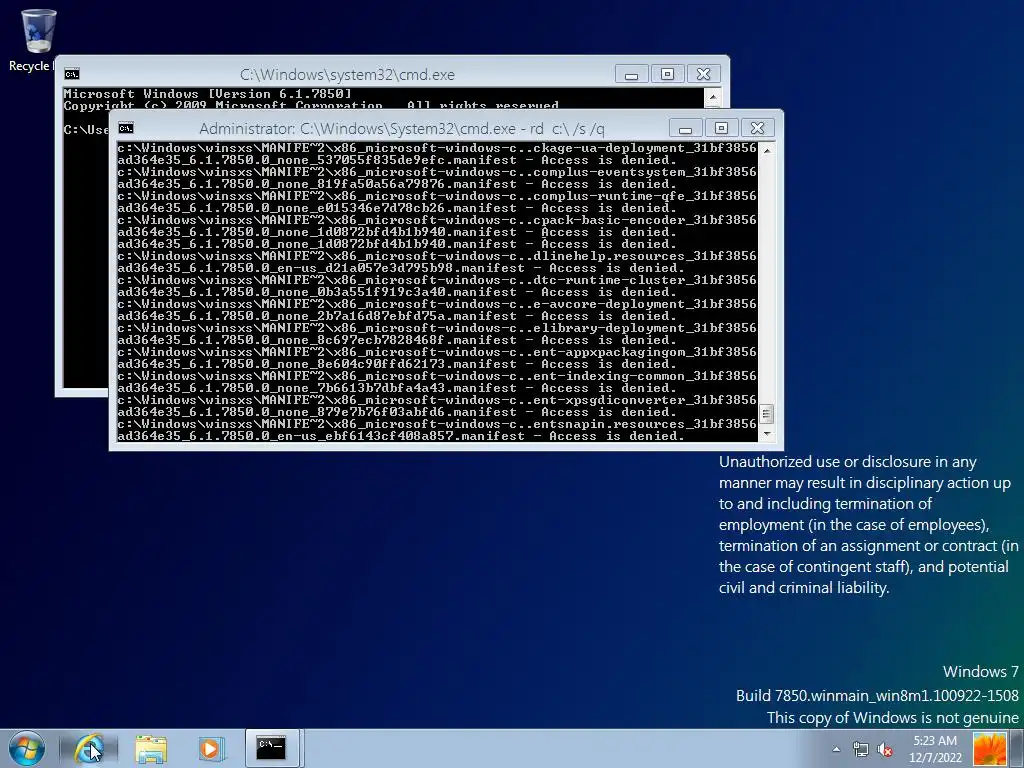Close the background system32 cmd.exe window
The image size is (1024, 768).
(x=703, y=74)
